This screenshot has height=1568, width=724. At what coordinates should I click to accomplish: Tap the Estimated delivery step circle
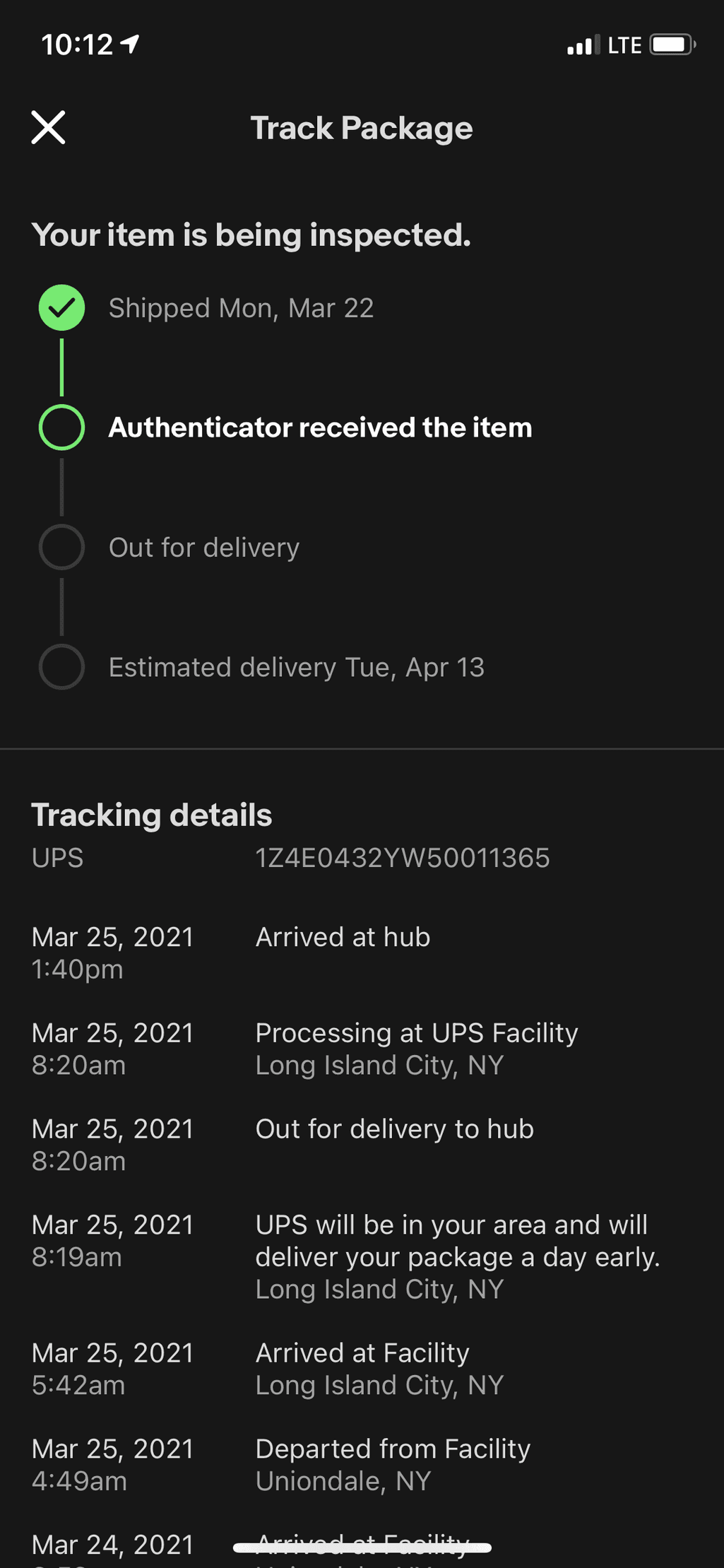point(61,666)
